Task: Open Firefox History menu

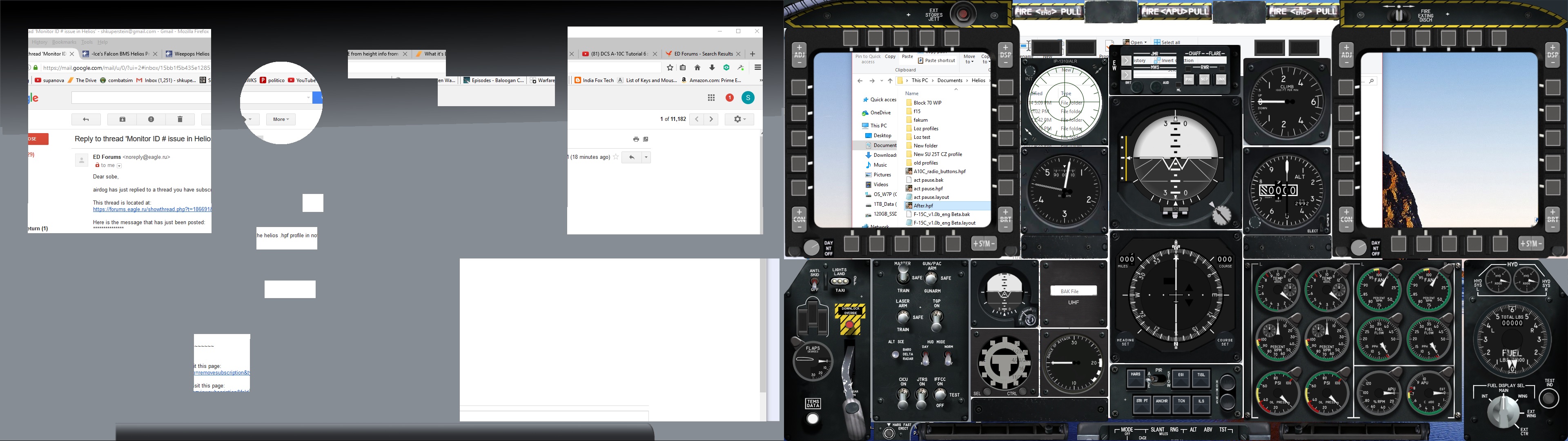Action: pyautogui.click(x=40, y=42)
